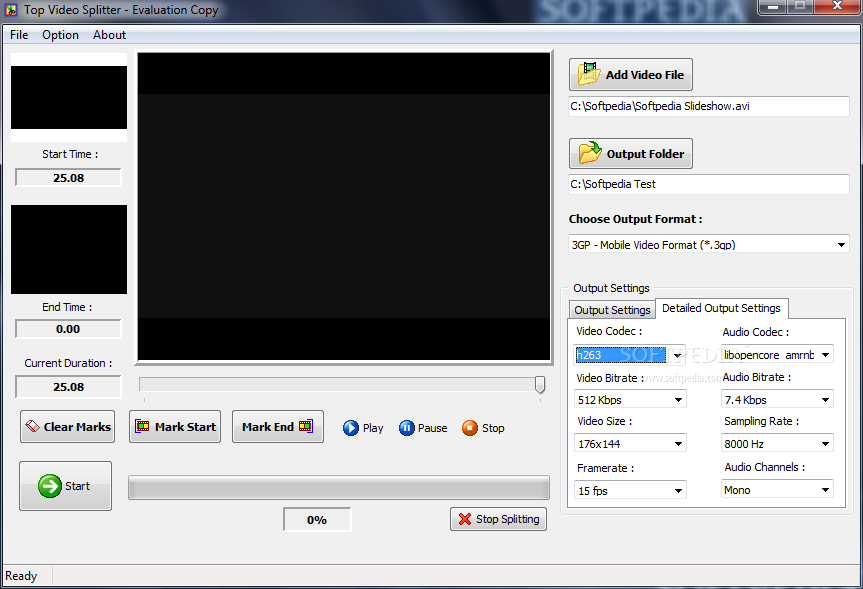Click the output folder path field
This screenshot has width=863, height=589.
click(708, 184)
